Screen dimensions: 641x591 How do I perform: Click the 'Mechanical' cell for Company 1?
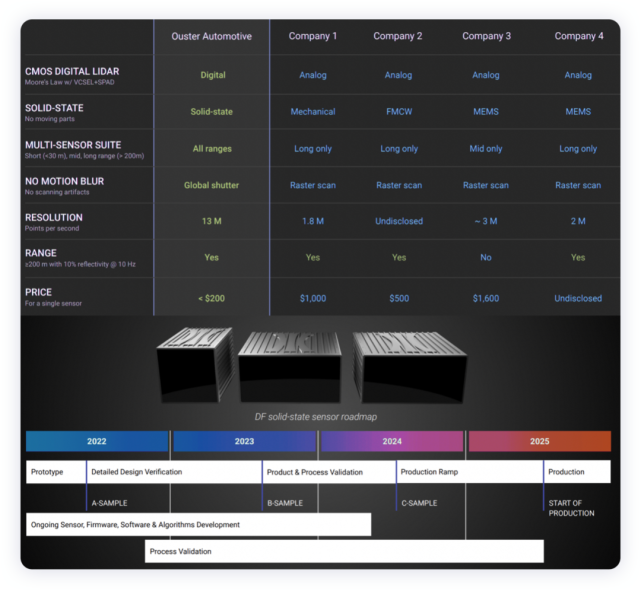tap(313, 112)
